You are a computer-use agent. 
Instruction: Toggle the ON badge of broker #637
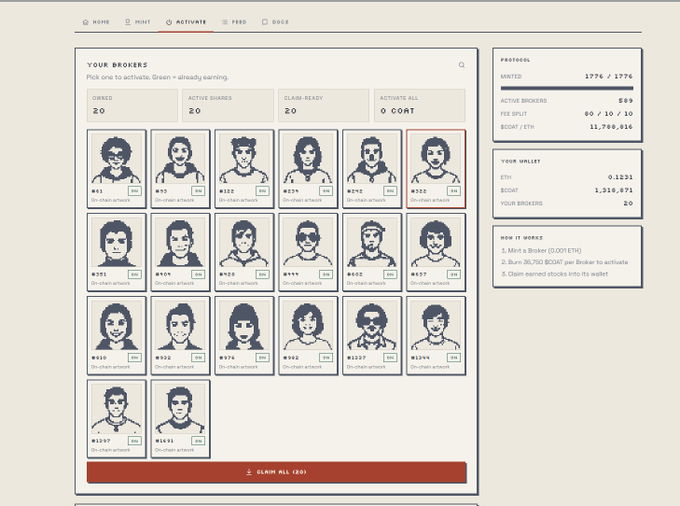point(454,274)
